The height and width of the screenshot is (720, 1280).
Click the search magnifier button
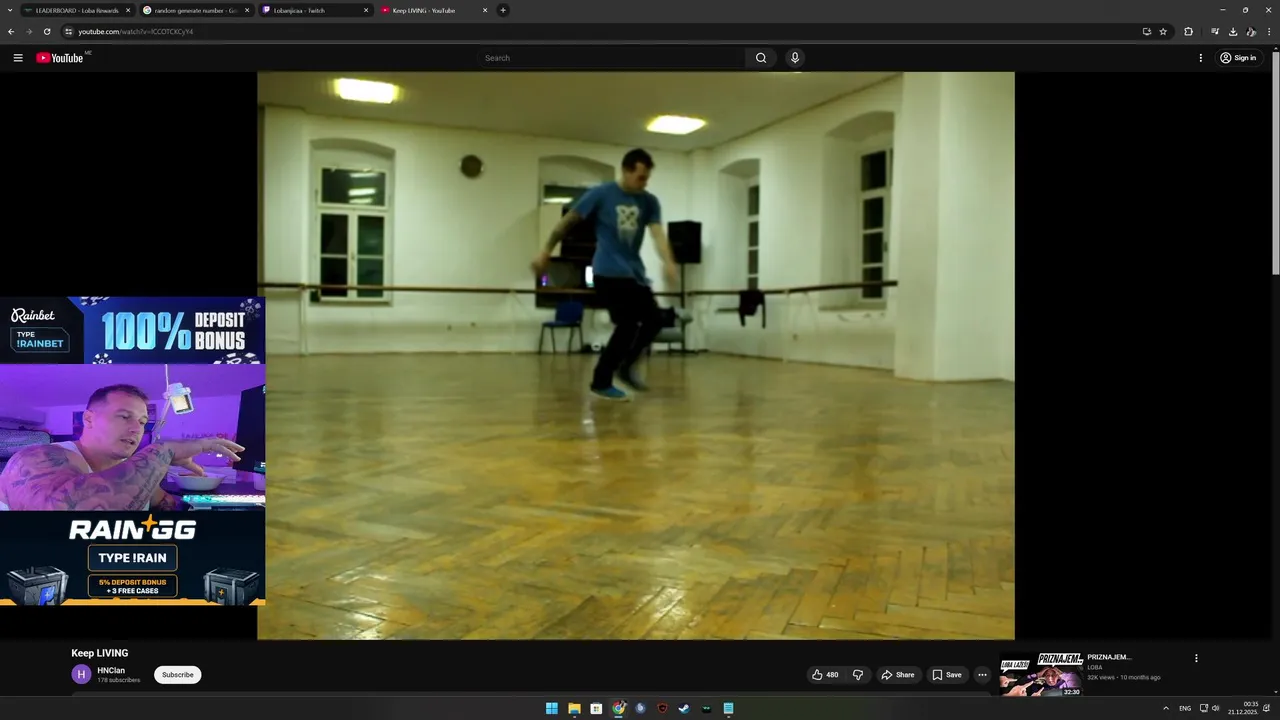coord(761,58)
